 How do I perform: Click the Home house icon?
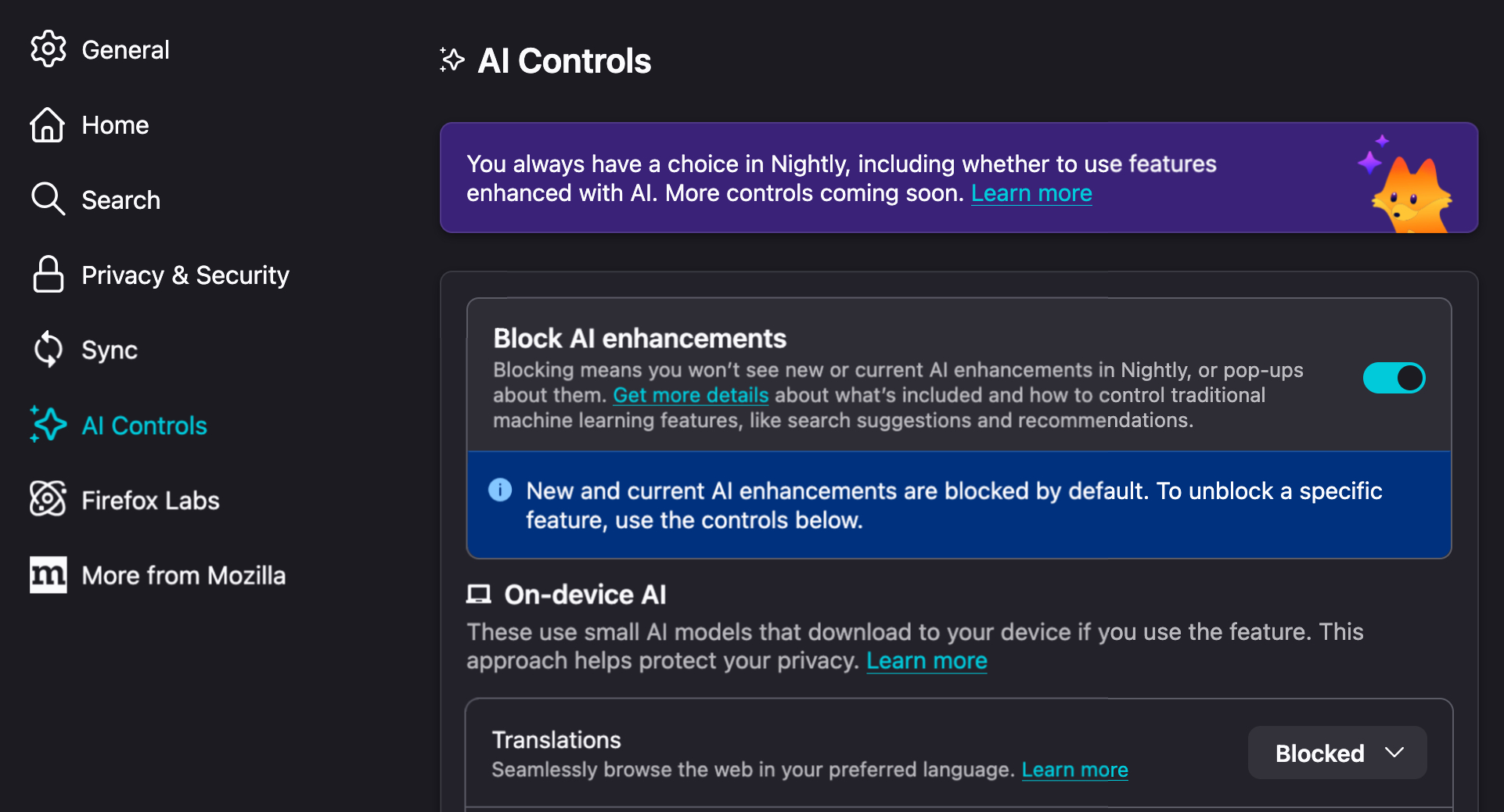coord(48,125)
